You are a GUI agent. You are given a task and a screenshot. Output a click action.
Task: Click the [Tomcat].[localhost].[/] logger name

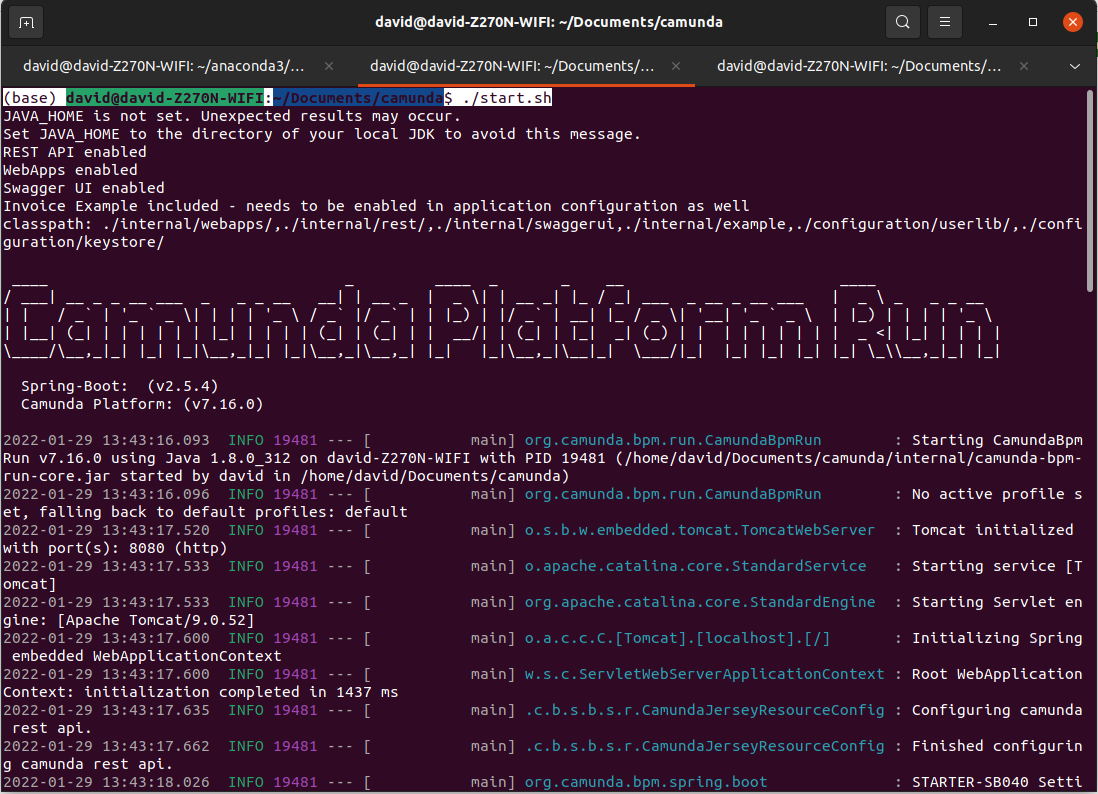677,639
